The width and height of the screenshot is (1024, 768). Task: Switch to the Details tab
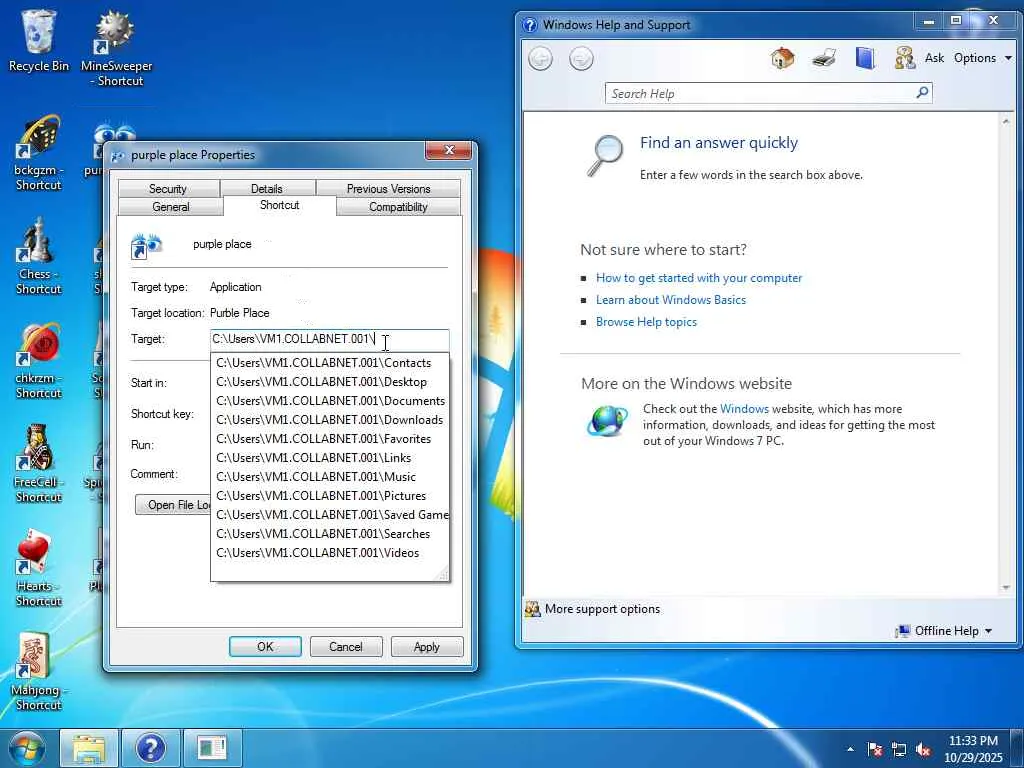[266, 189]
